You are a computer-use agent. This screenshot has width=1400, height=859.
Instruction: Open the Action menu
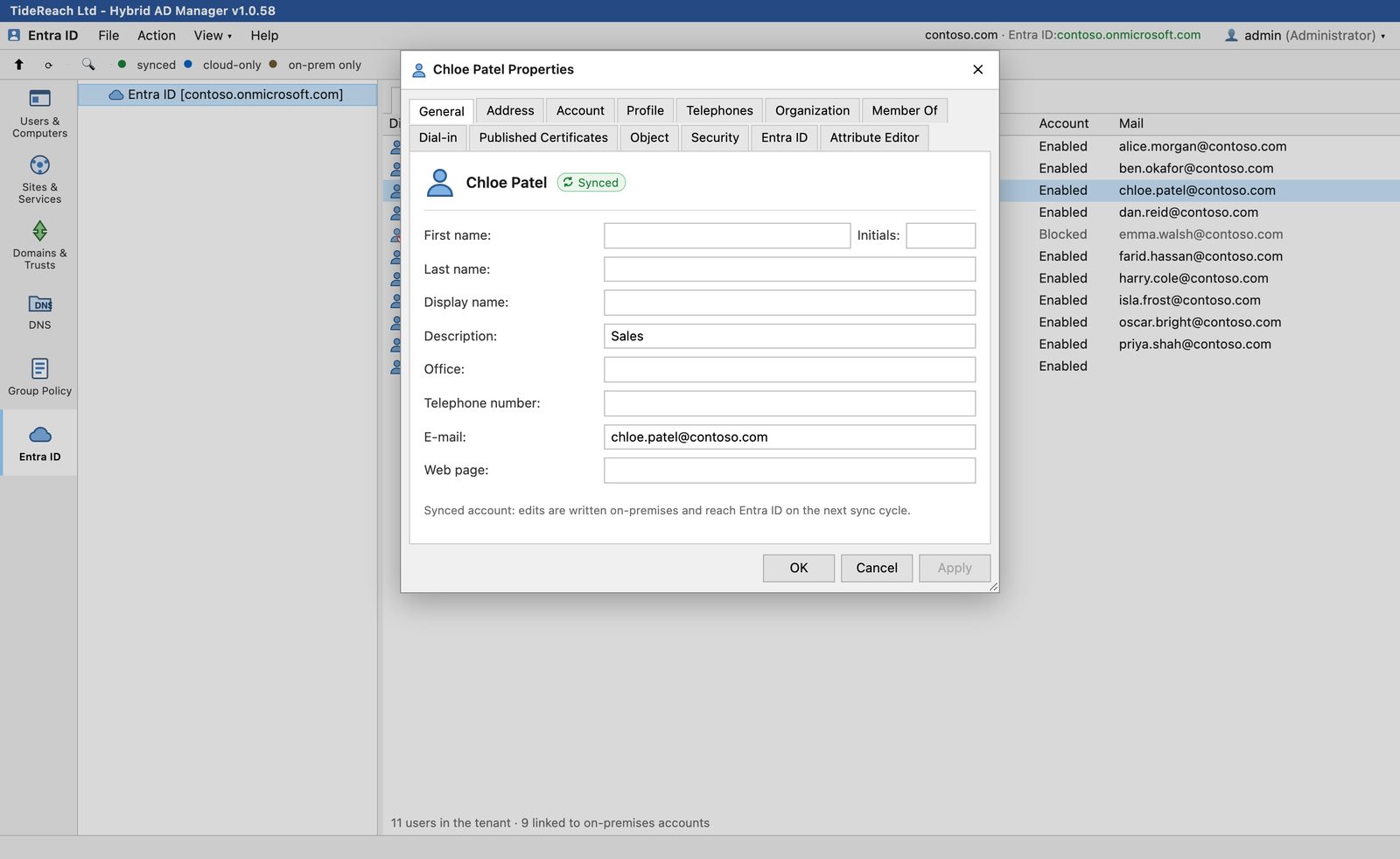(x=157, y=36)
